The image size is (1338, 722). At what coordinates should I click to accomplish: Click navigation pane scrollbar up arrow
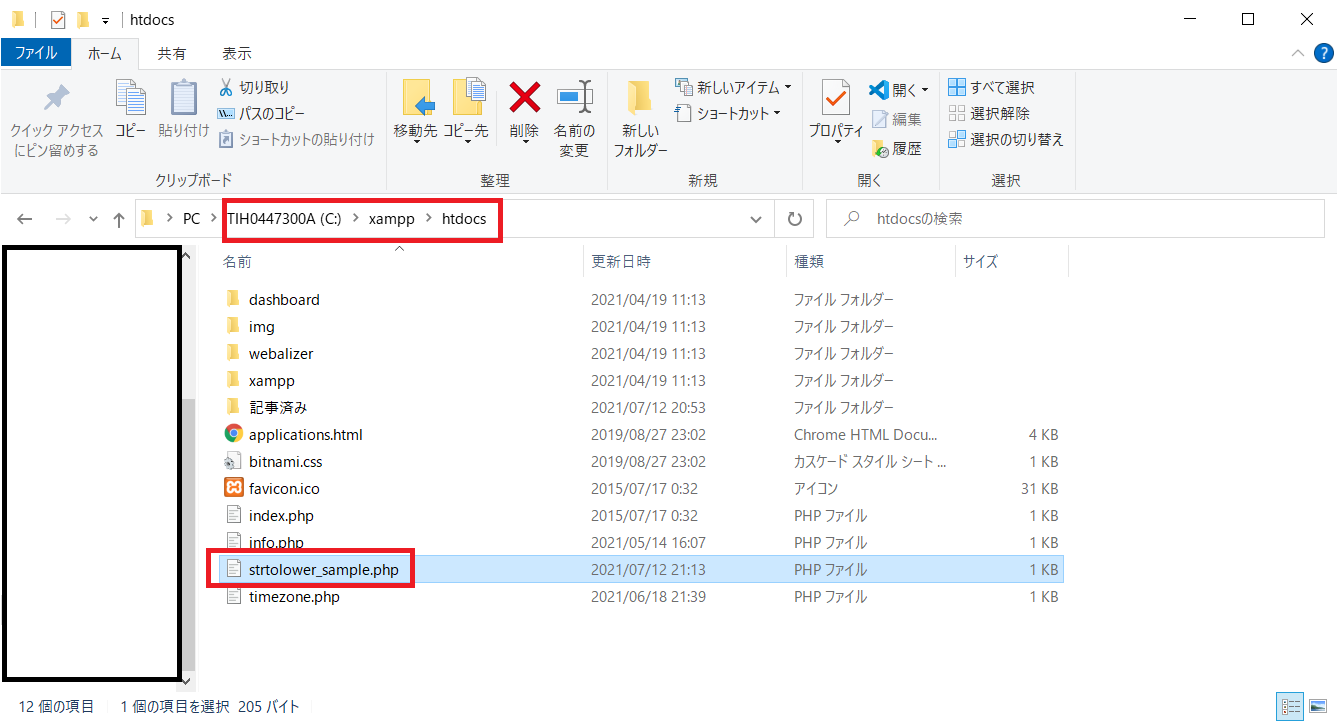(x=187, y=256)
